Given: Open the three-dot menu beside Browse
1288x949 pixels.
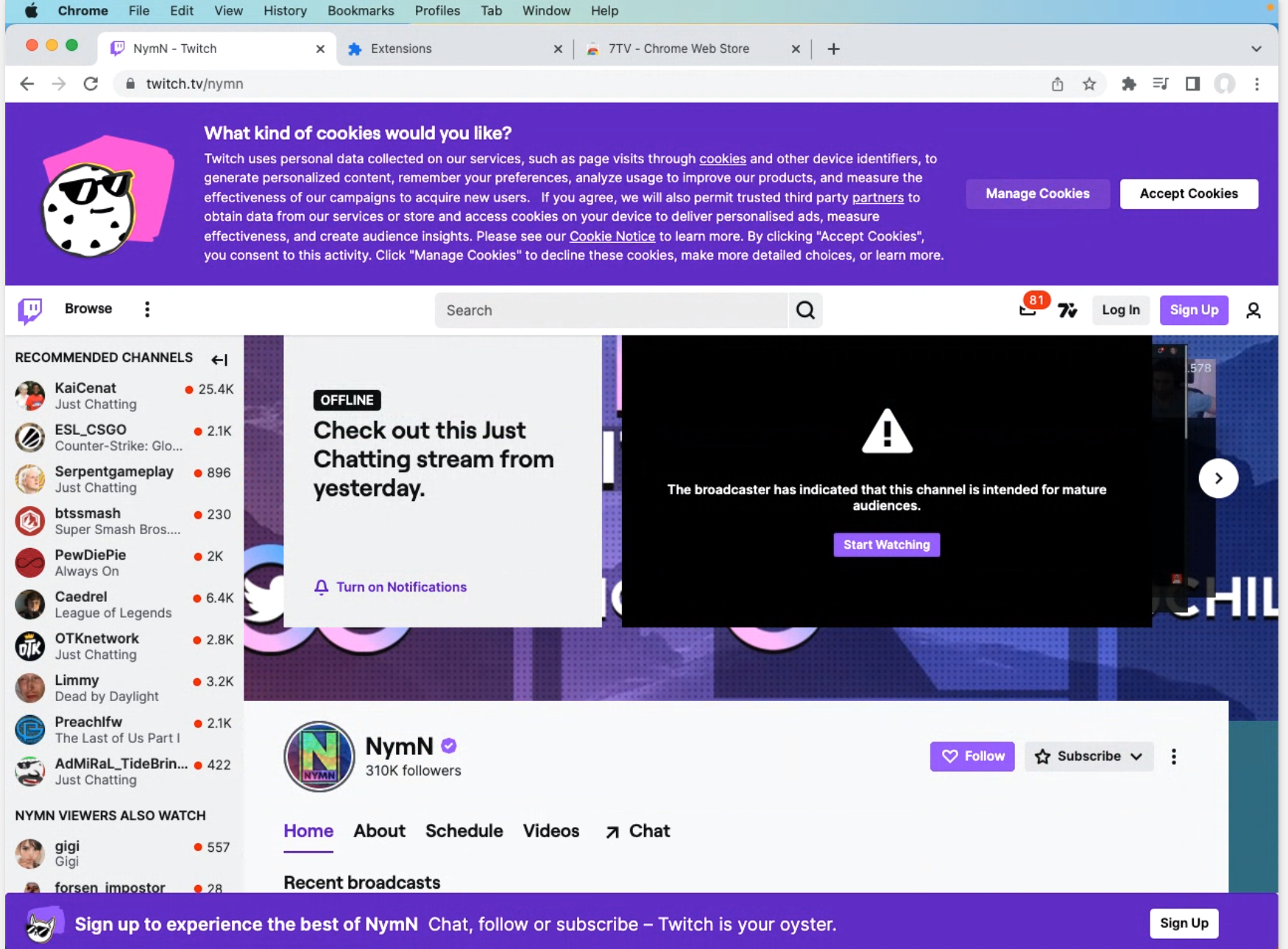Looking at the screenshot, I should [x=147, y=310].
